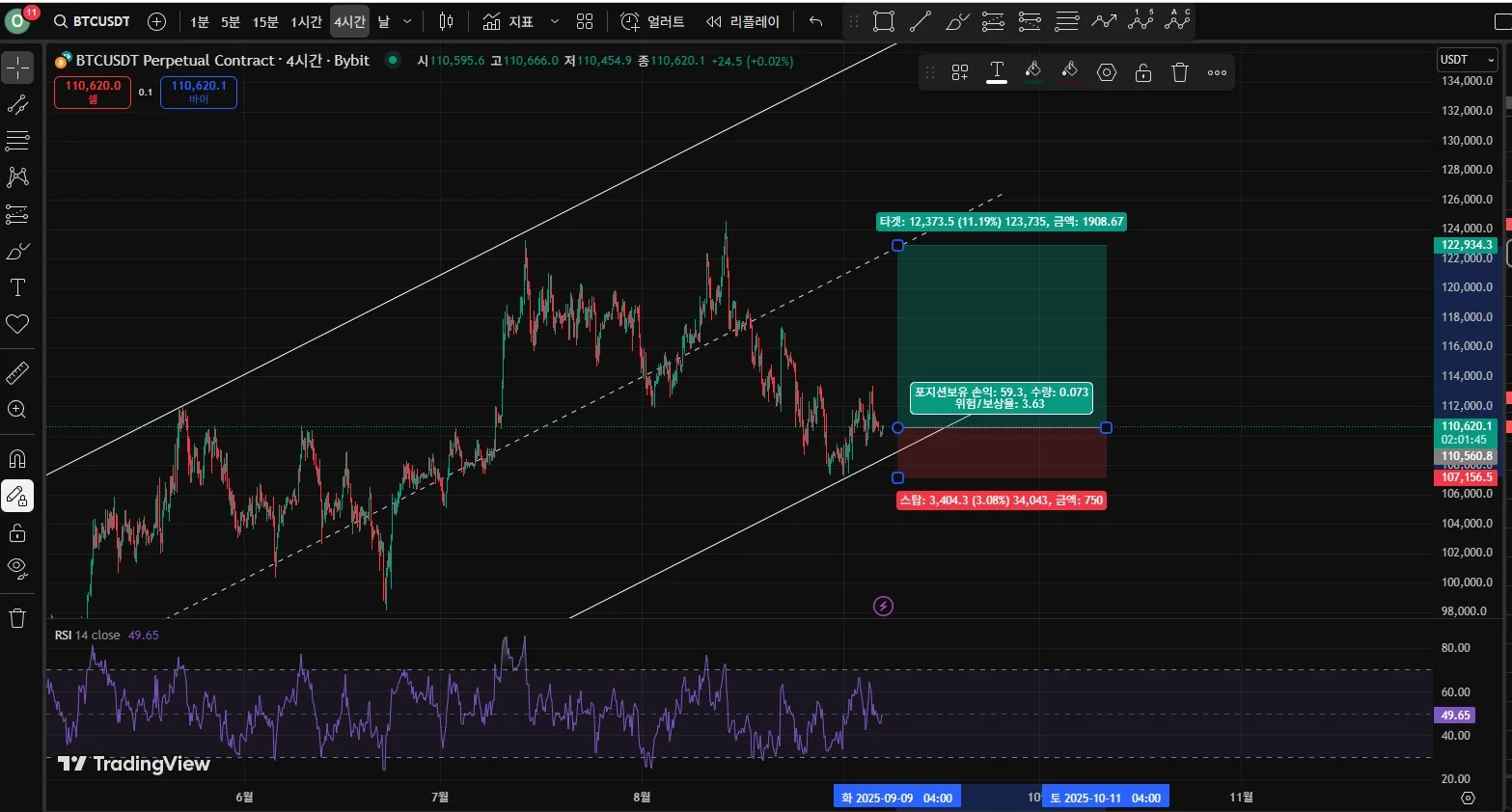
Task: Hide all drawings with eye icon
Action: click(x=17, y=568)
